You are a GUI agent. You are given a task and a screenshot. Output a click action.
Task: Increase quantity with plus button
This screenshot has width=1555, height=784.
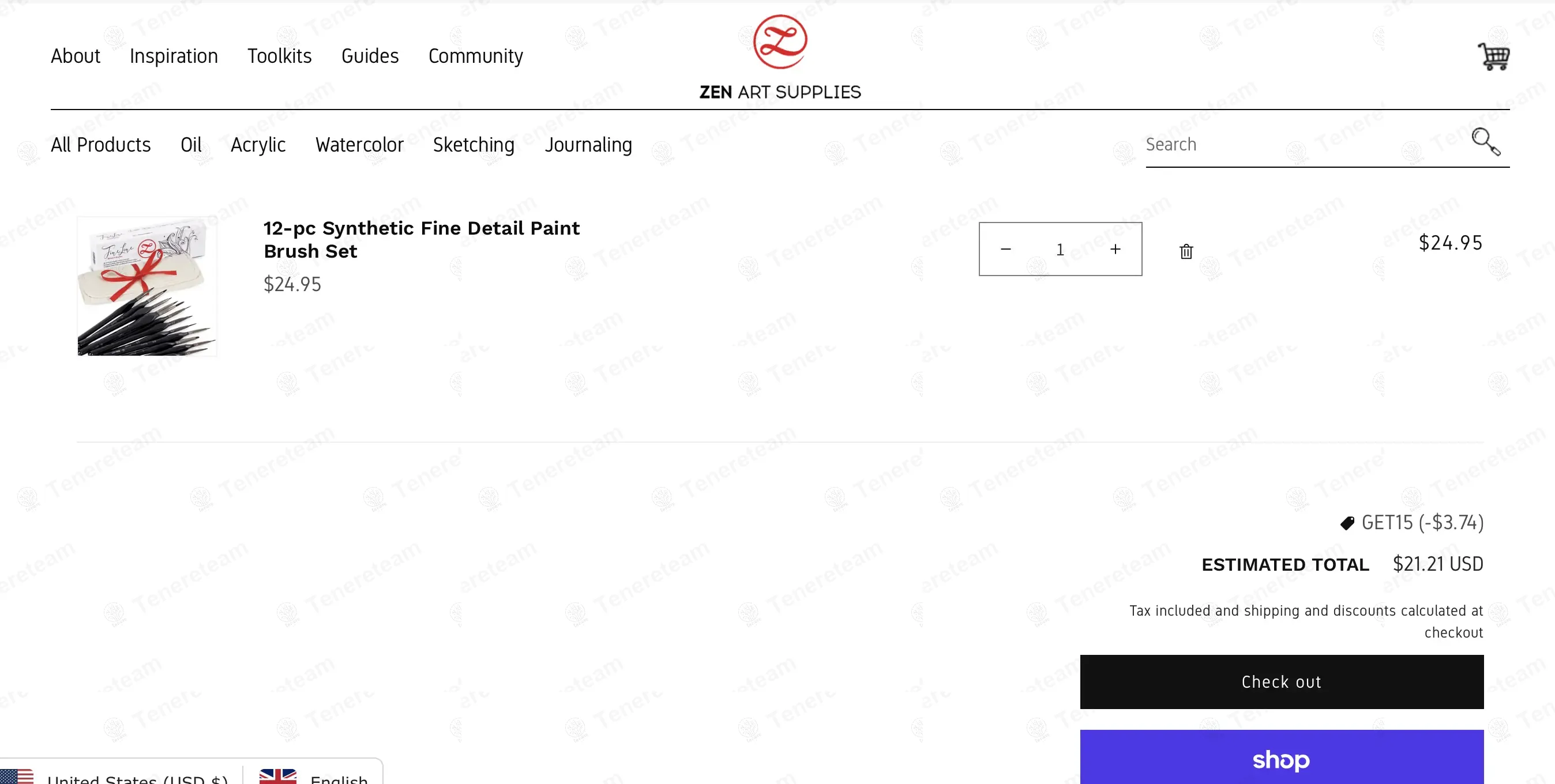(x=1115, y=249)
